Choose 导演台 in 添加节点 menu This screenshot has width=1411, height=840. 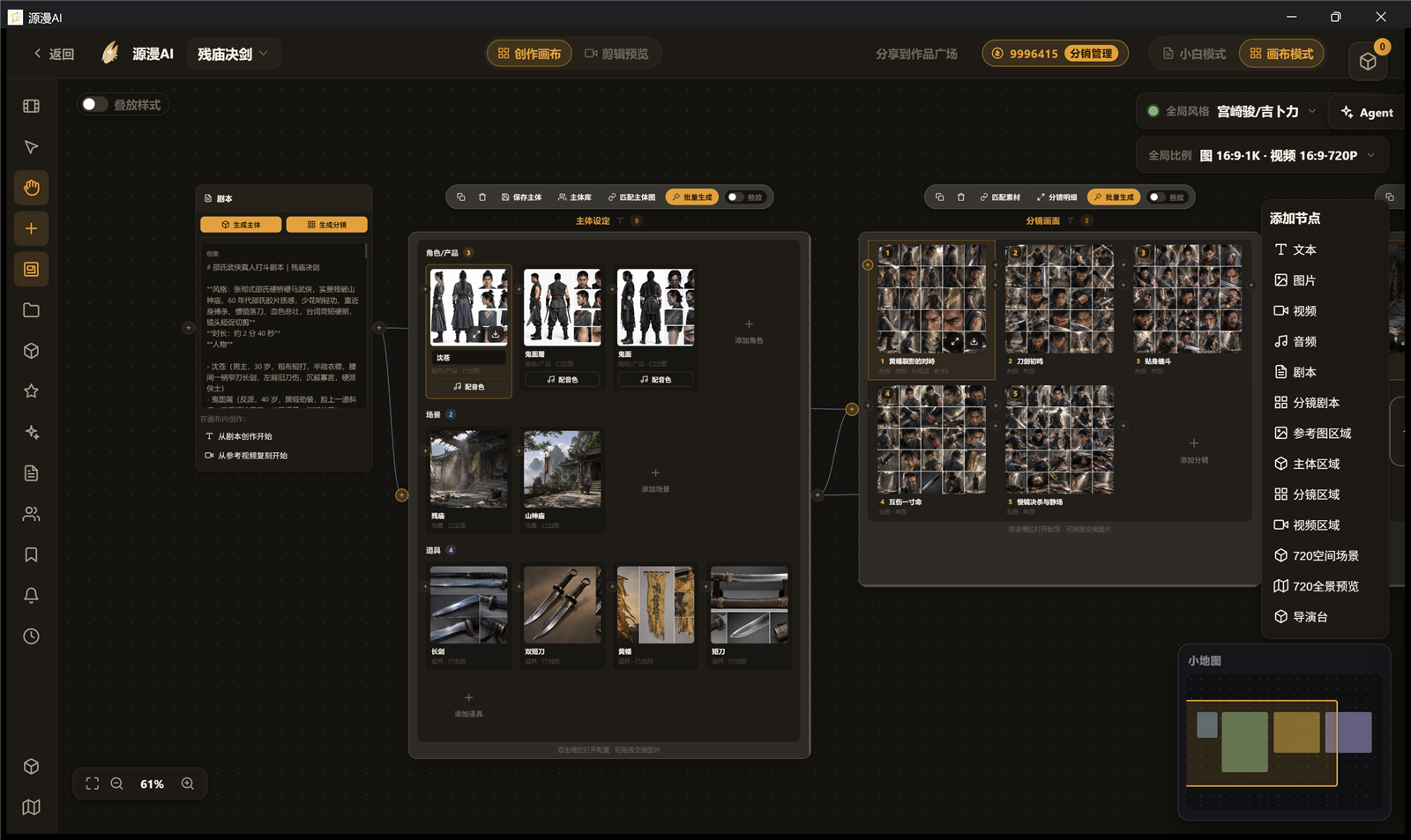point(1301,617)
